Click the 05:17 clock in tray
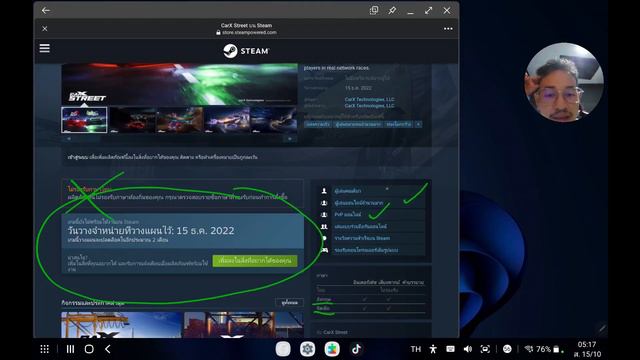640x360 pixels. [x=587, y=344]
